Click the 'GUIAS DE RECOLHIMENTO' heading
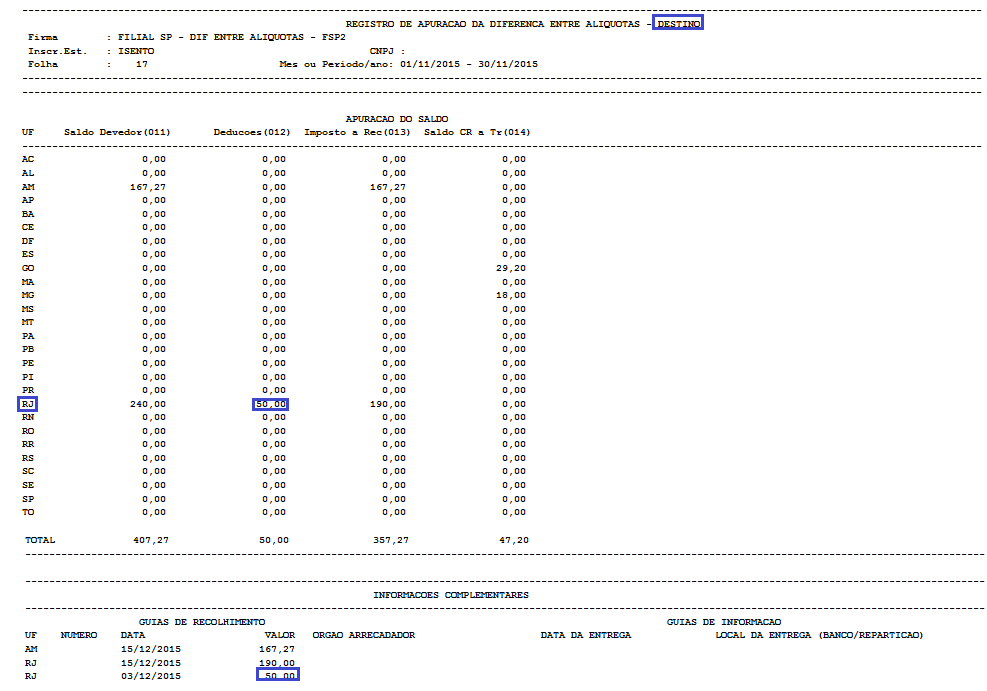Viewport: 987px width, 691px height. pos(202,622)
